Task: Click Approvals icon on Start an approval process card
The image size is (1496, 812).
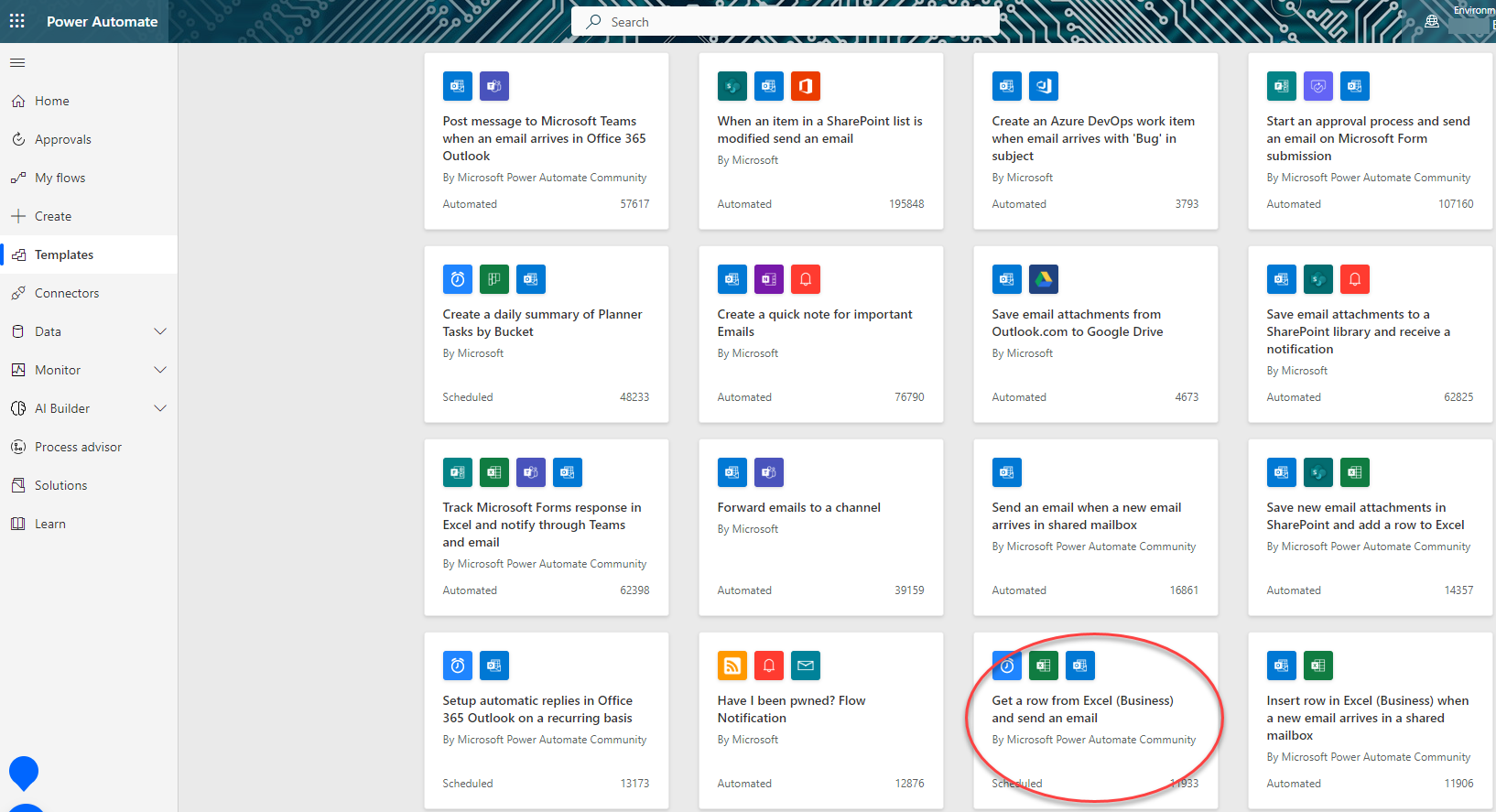Action: pos(1318,86)
